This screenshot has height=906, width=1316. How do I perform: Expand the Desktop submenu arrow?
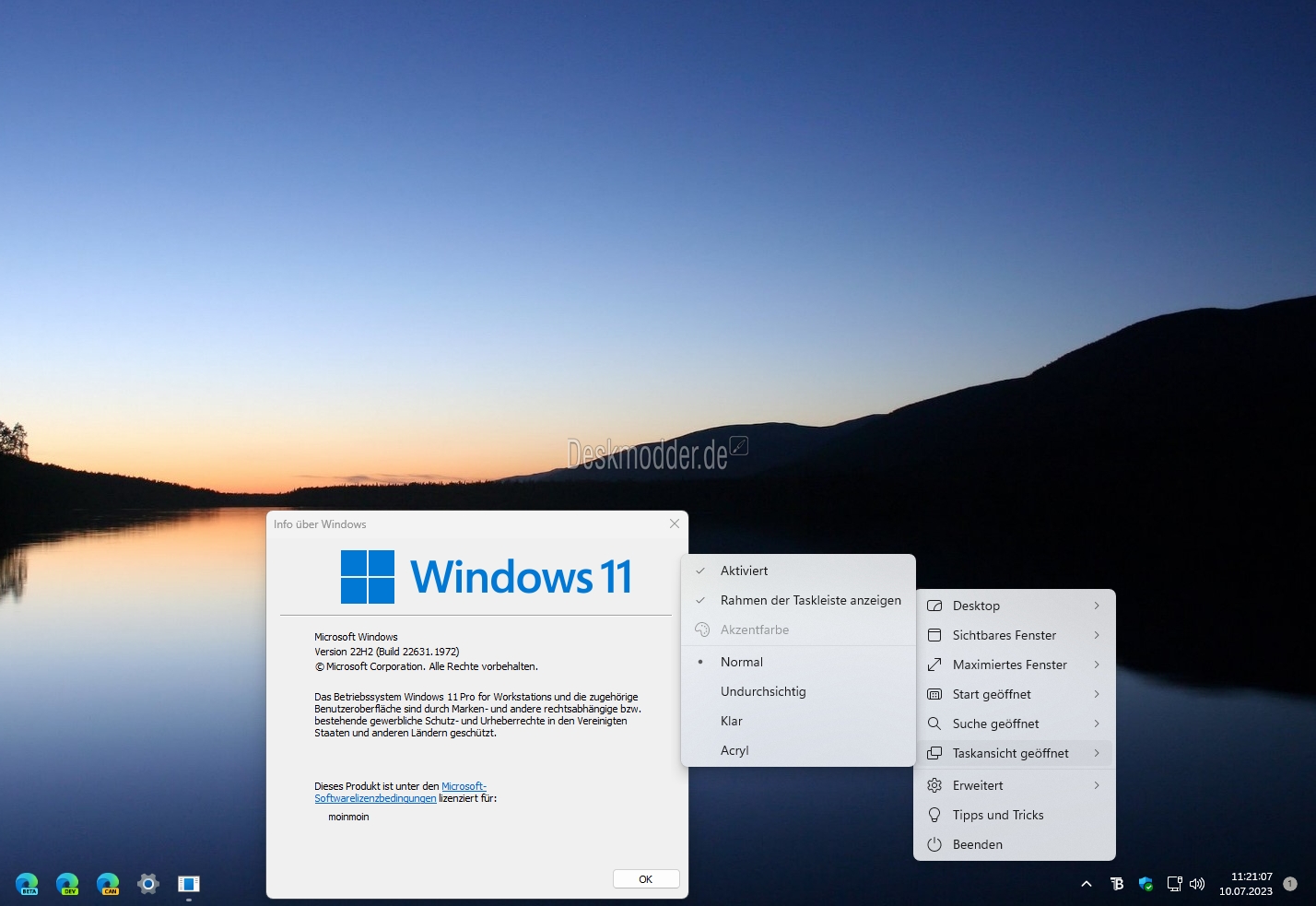(x=1097, y=606)
